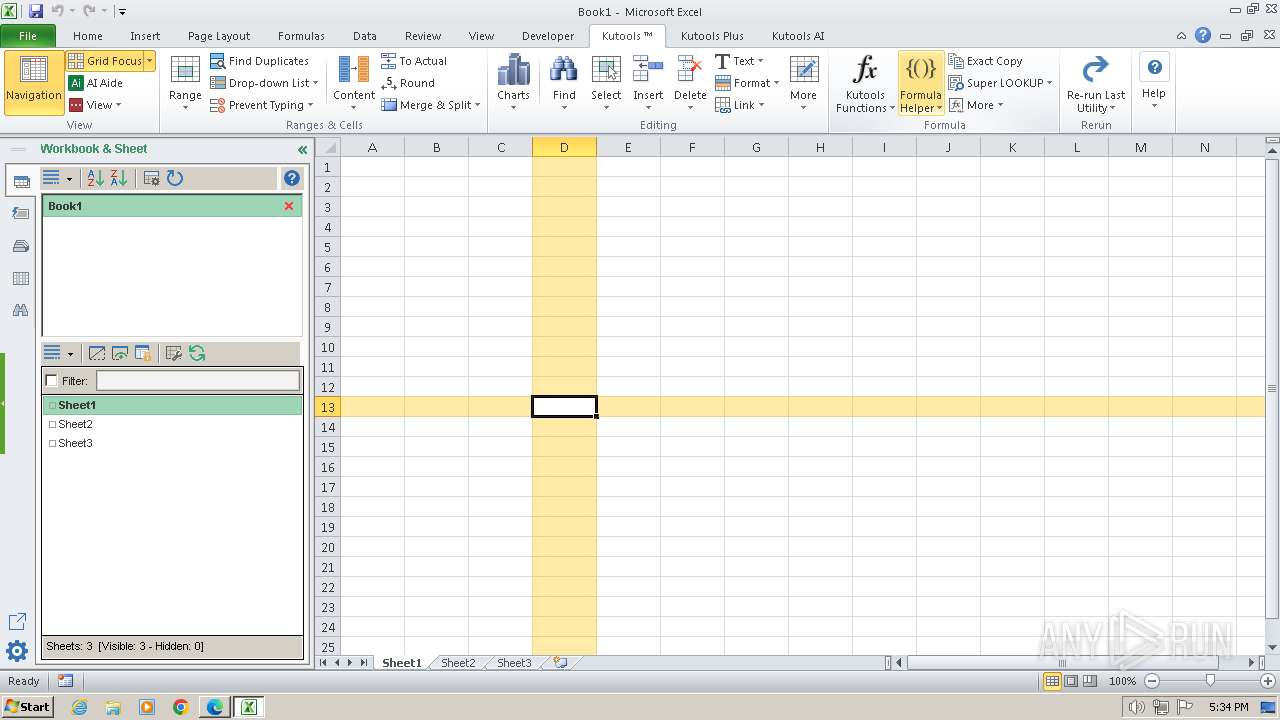1280x720 pixels.
Task: Switch to AutoText pane sidebar icon
Action: [x=20, y=213]
